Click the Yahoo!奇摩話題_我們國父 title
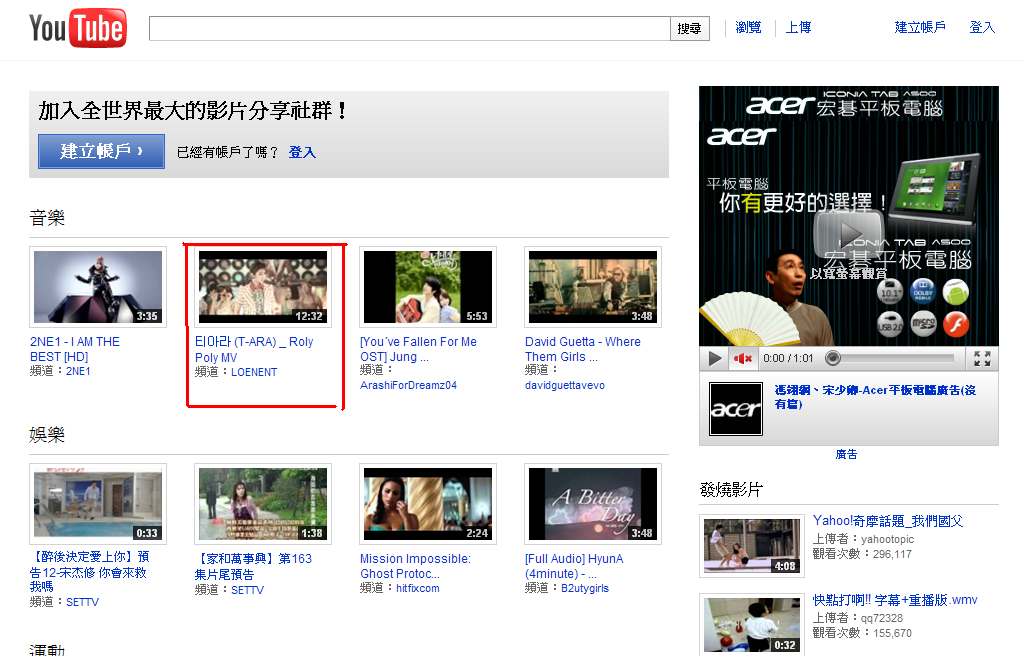The image size is (1023, 656). pyautogui.click(x=888, y=521)
